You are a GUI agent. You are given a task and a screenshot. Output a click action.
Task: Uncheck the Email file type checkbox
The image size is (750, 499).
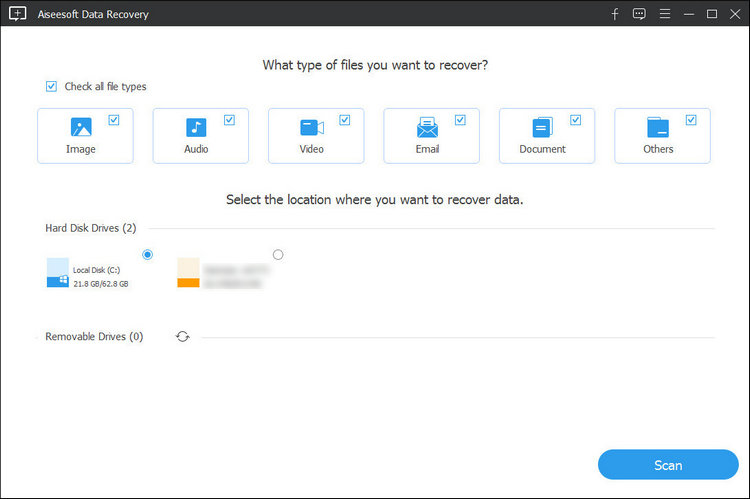coord(460,120)
